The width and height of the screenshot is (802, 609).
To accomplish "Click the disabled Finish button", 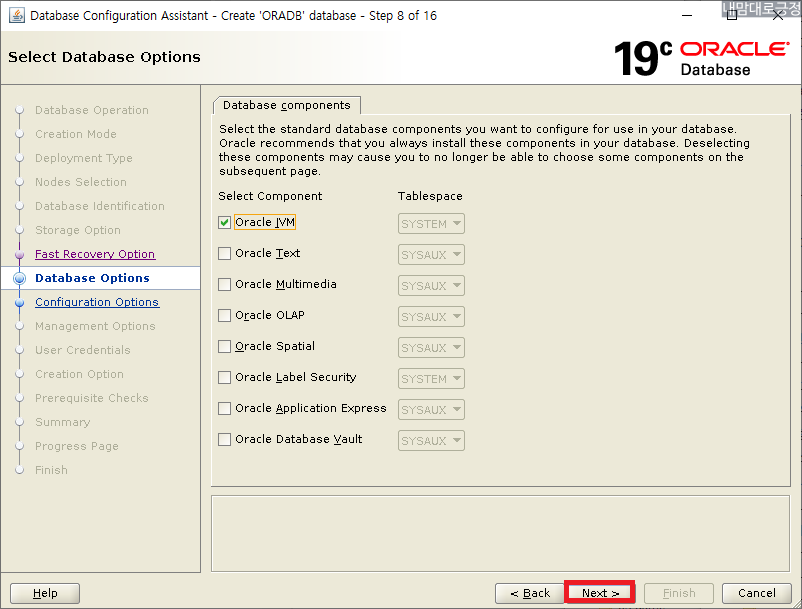I will pos(679,593).
